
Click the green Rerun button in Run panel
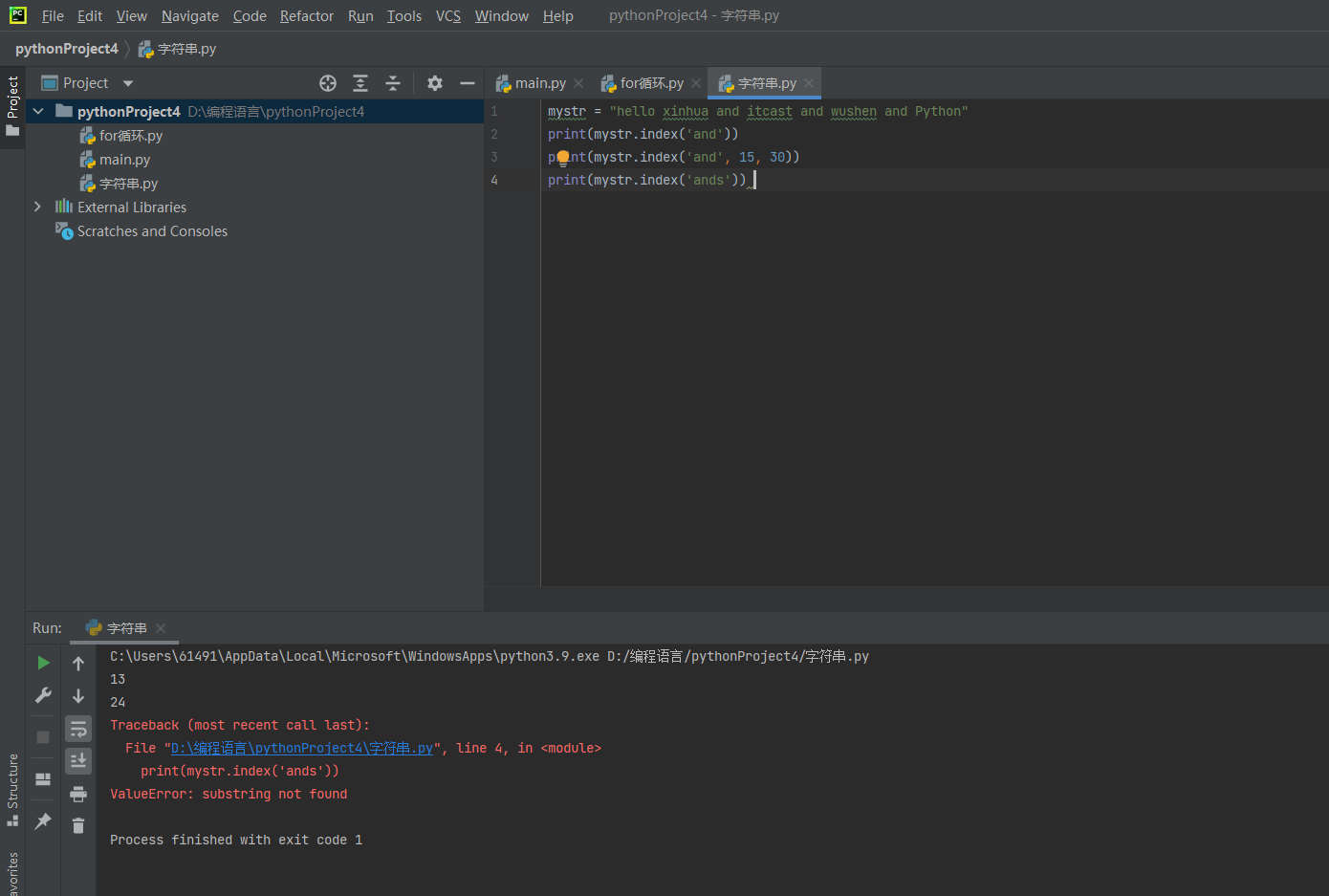point(43,663)
